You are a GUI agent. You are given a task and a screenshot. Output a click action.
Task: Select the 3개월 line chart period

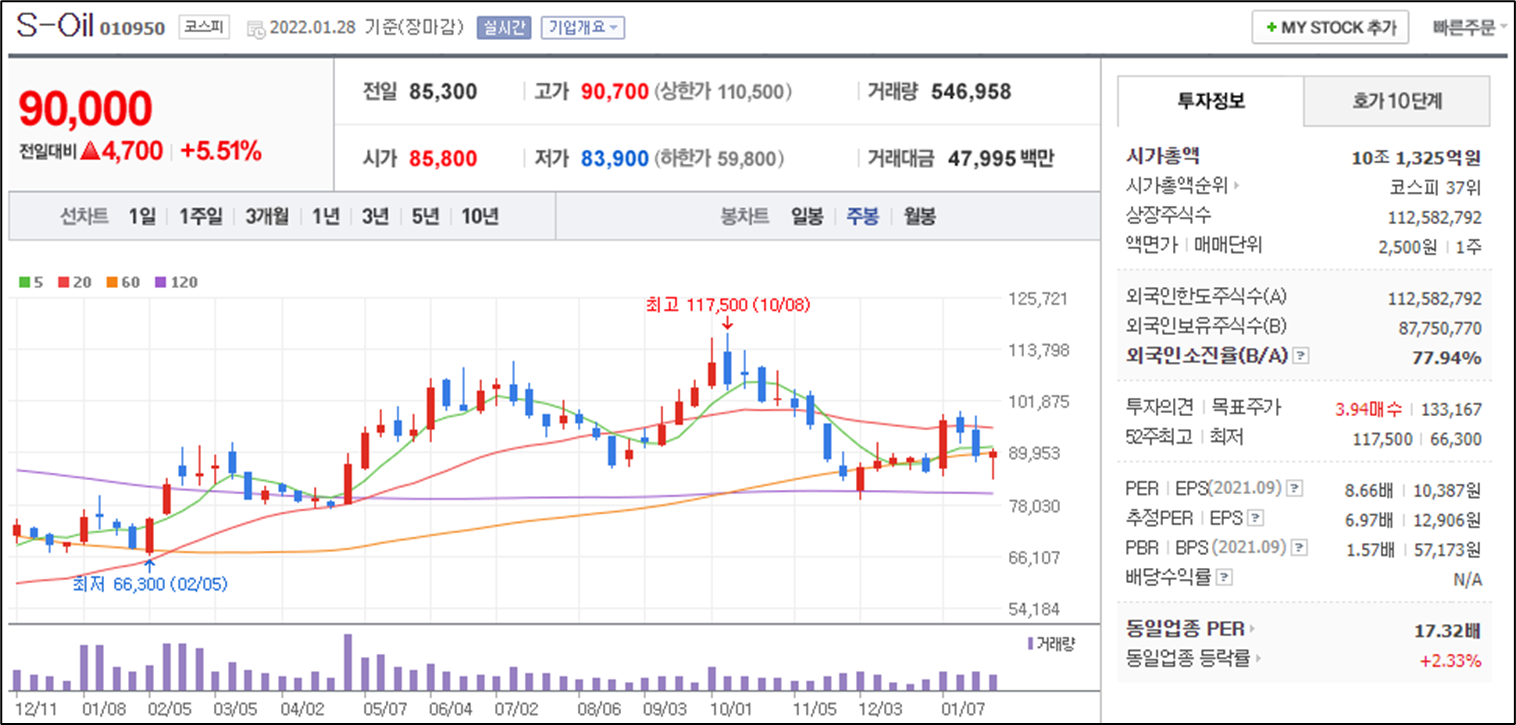(267, 216)
